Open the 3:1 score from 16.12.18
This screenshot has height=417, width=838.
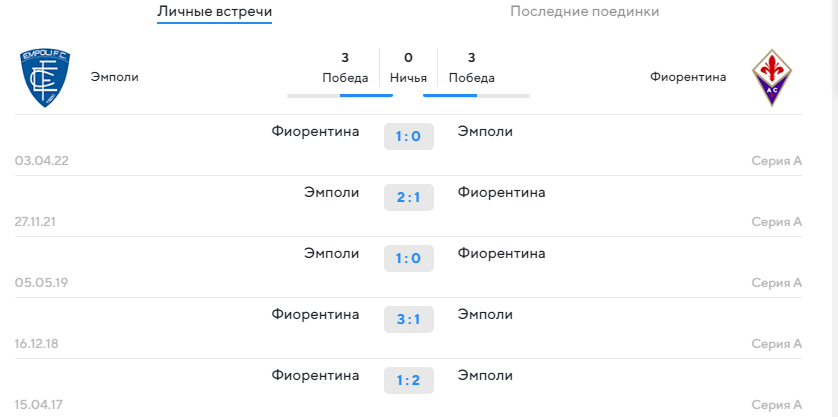[409, 320]
